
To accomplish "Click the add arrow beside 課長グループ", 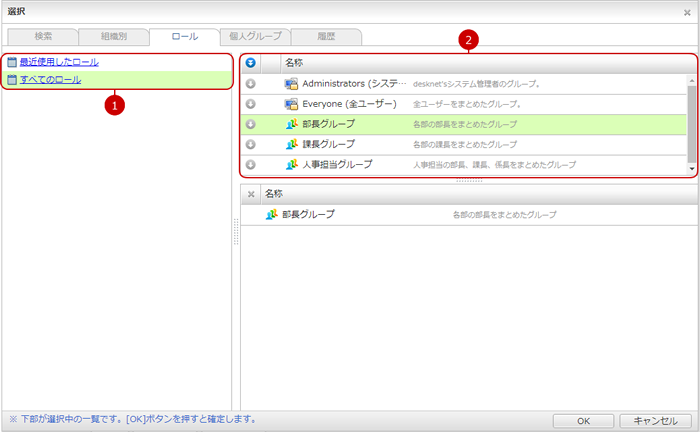I will tap(250, 144).
